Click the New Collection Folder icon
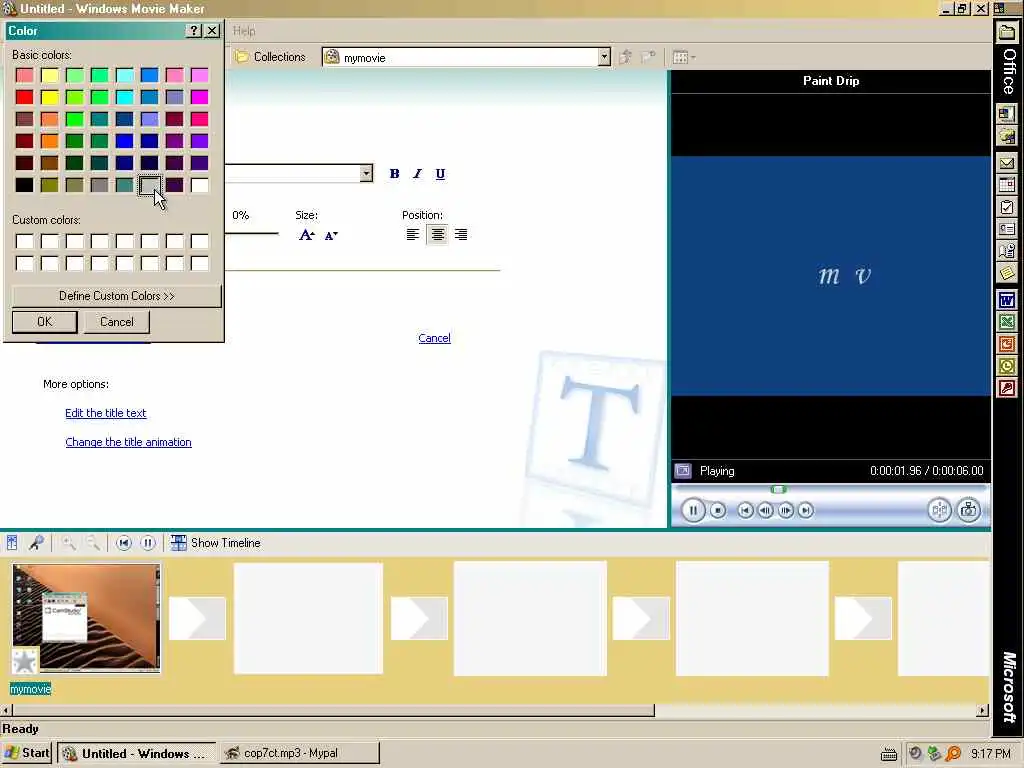This screenshot has width=1024, height=768. pyautogui.click(x=648, y=57)
